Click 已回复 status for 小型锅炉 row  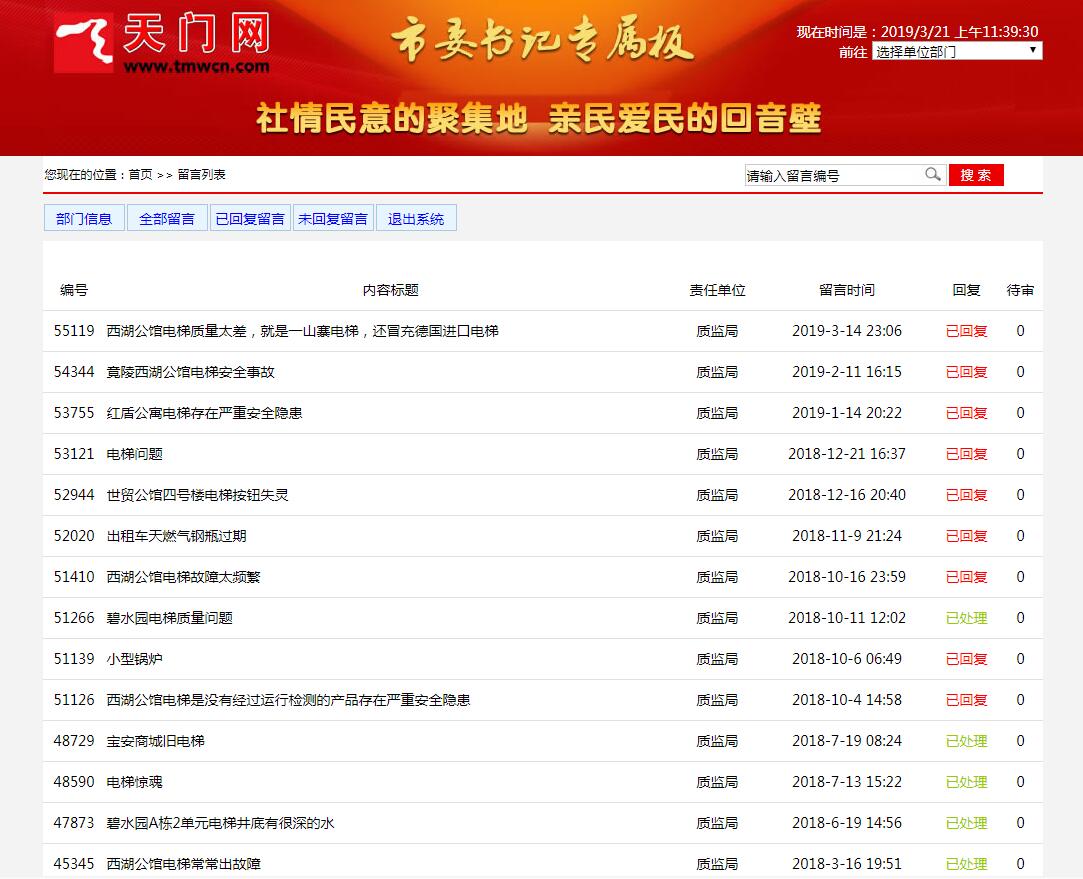pyautogui.click(x=966, y=659)
